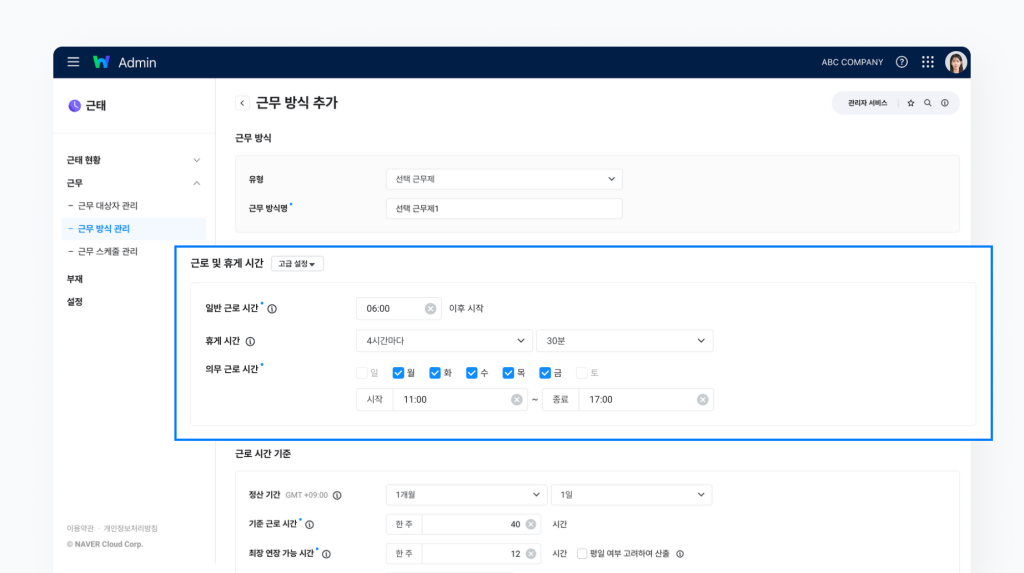Click the star favorite icon
The height and width of the screenshot is (573, 1024).
[910, 103]
